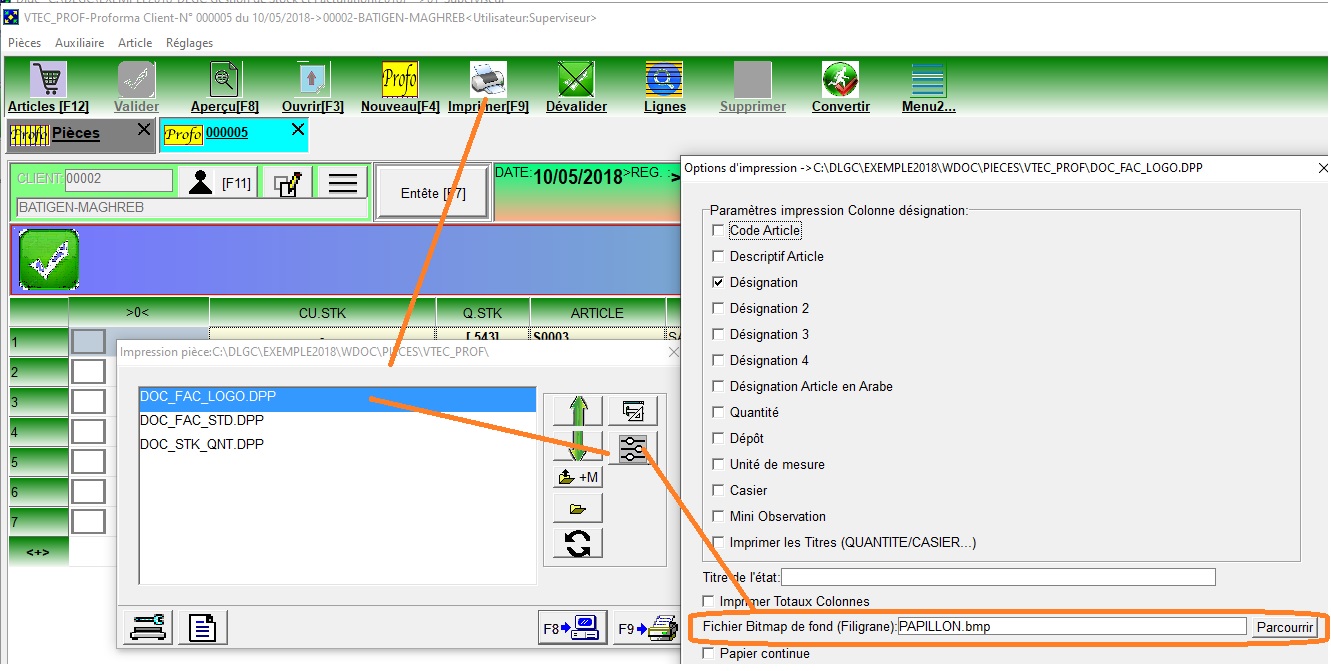Open the hamburger list button near client

(343, 183)
